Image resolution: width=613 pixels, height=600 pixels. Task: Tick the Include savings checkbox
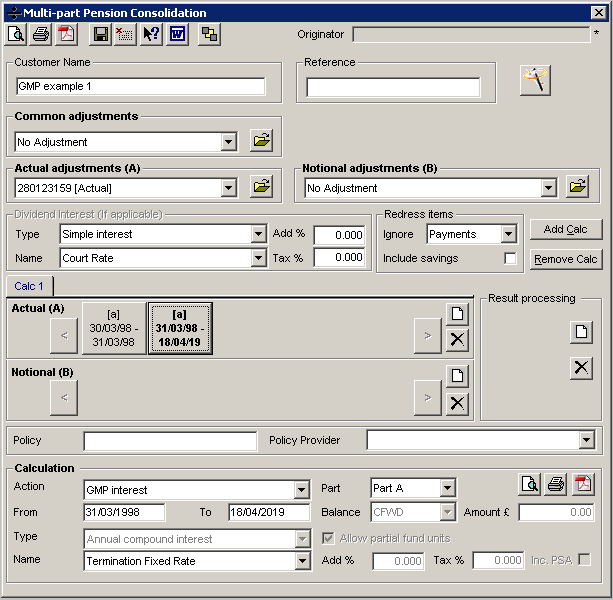[510, 258]
